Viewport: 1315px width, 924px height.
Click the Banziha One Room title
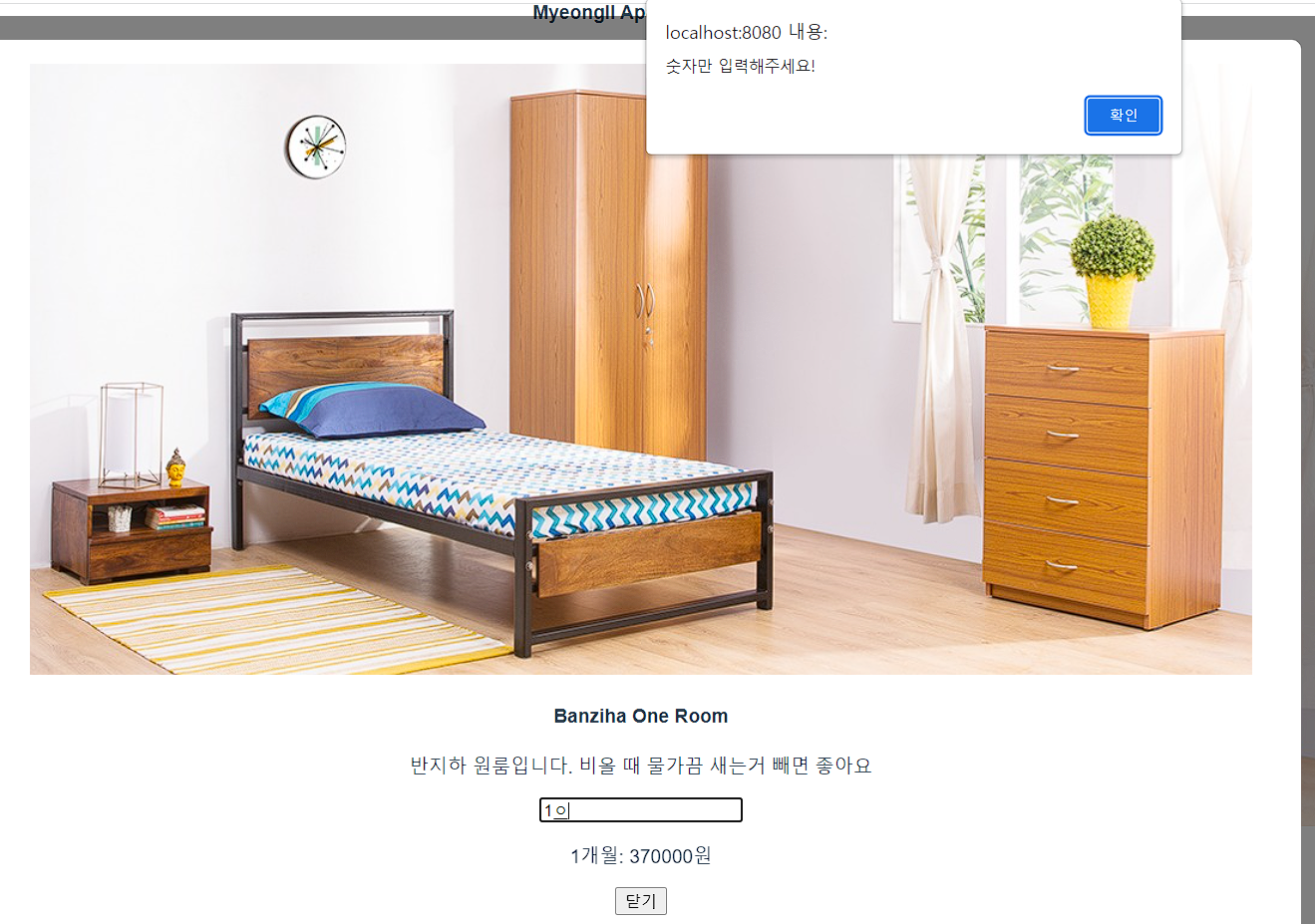click(x=641, y=716)
